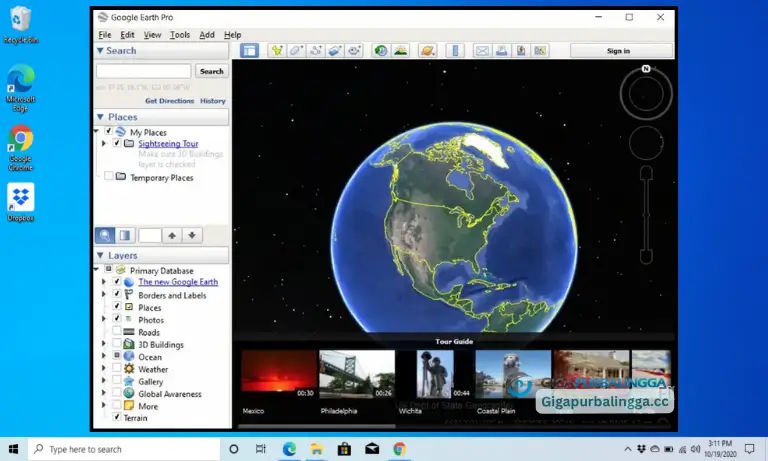
Task: Click the North indicator on the compass
Action: click(646, 69)
